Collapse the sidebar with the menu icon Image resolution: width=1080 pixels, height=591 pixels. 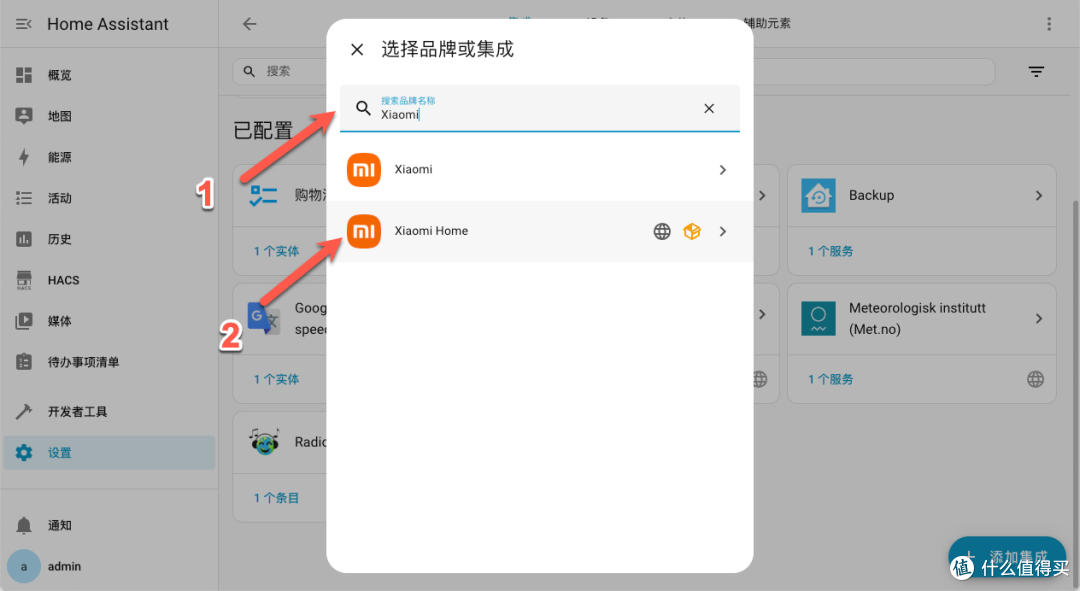[23, 24]
